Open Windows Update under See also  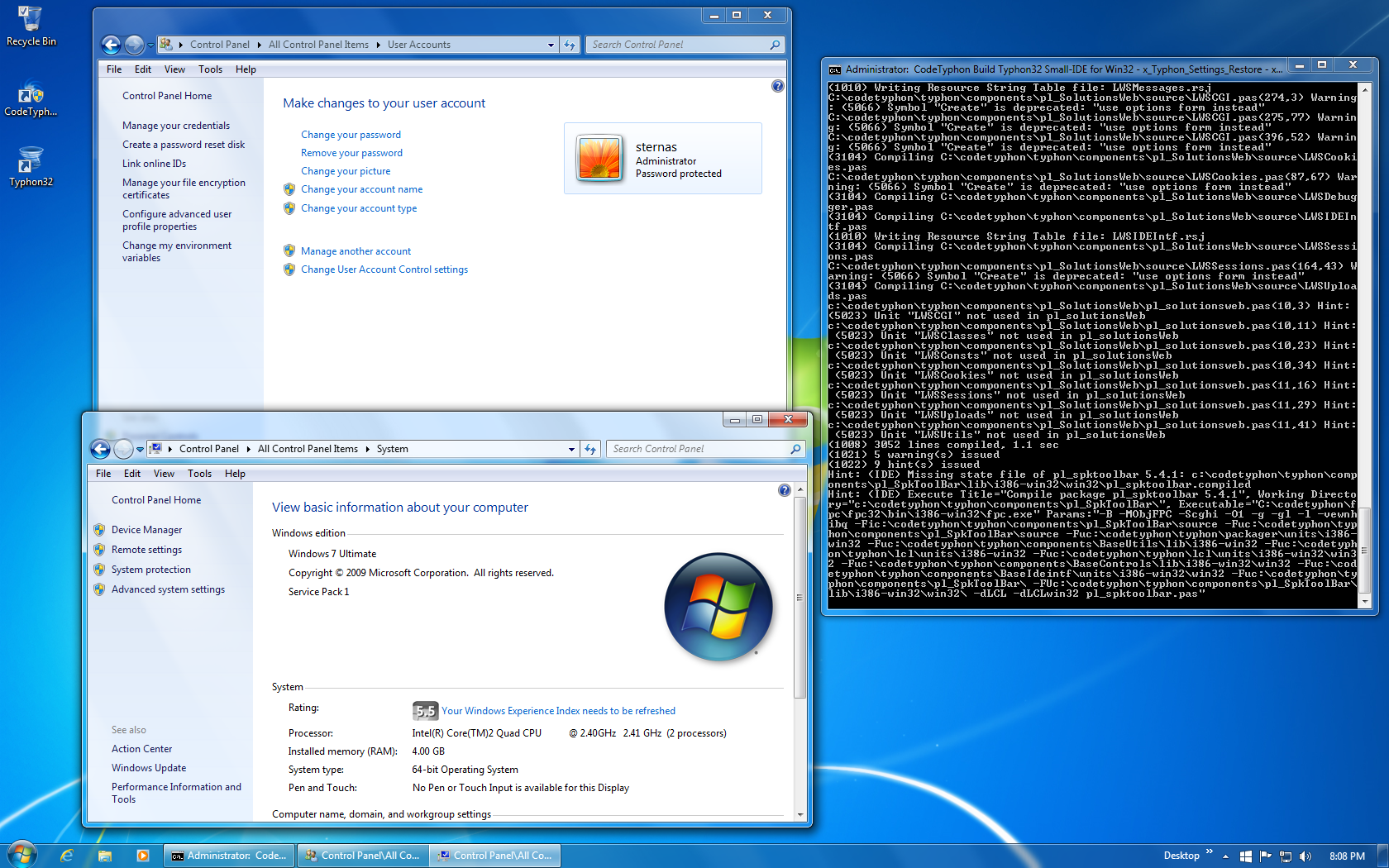(149, 768)
